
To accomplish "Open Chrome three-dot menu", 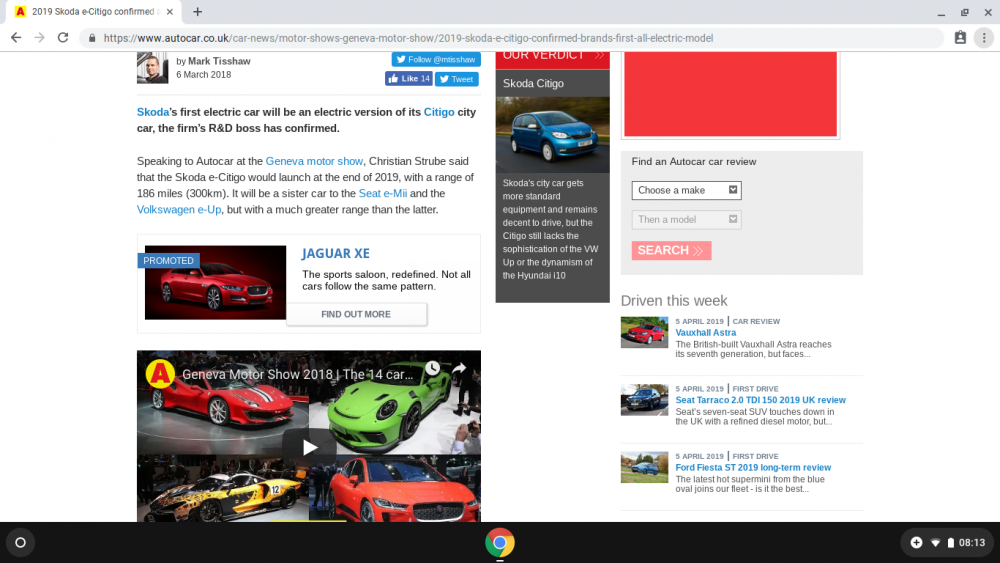I will pos(984,38).
